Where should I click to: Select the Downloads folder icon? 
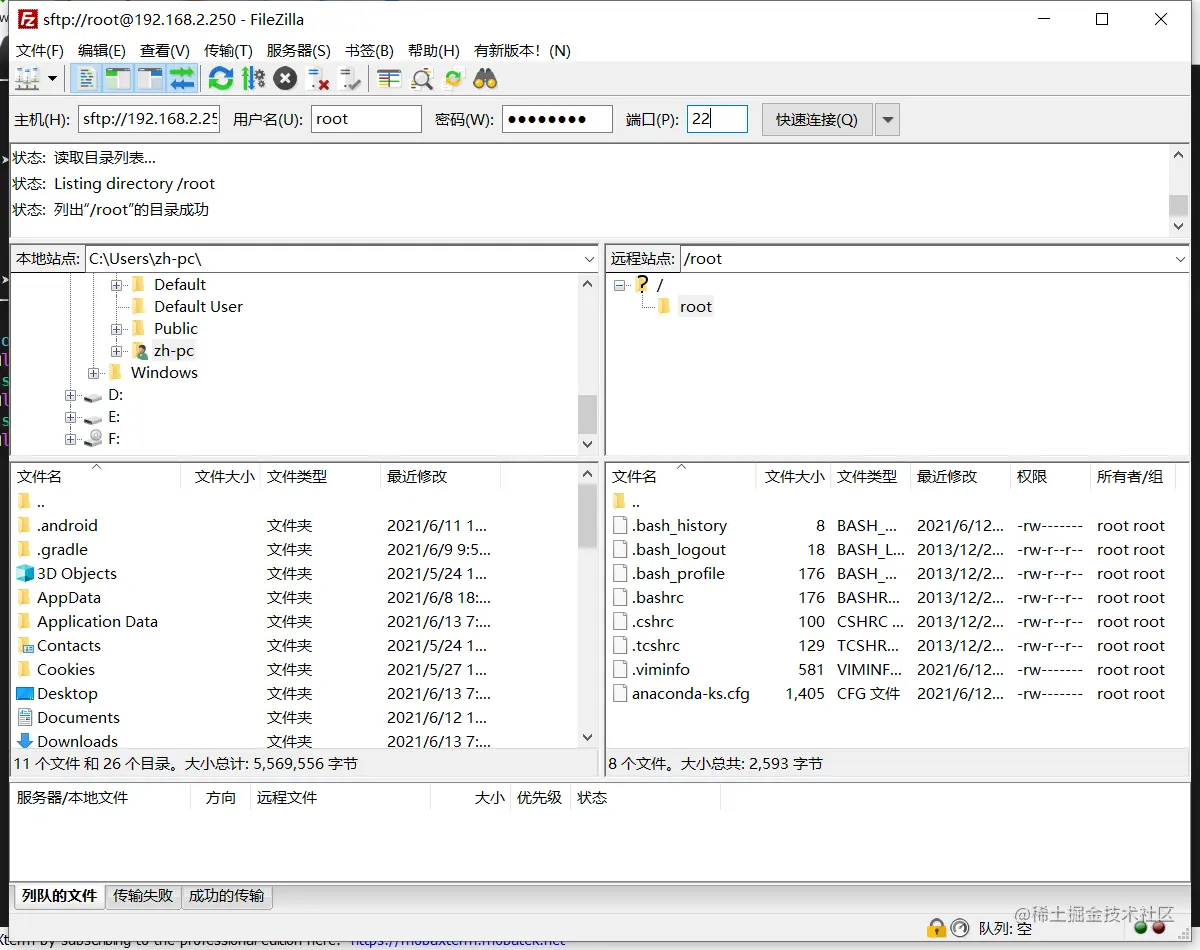click(x=25, y=742)
